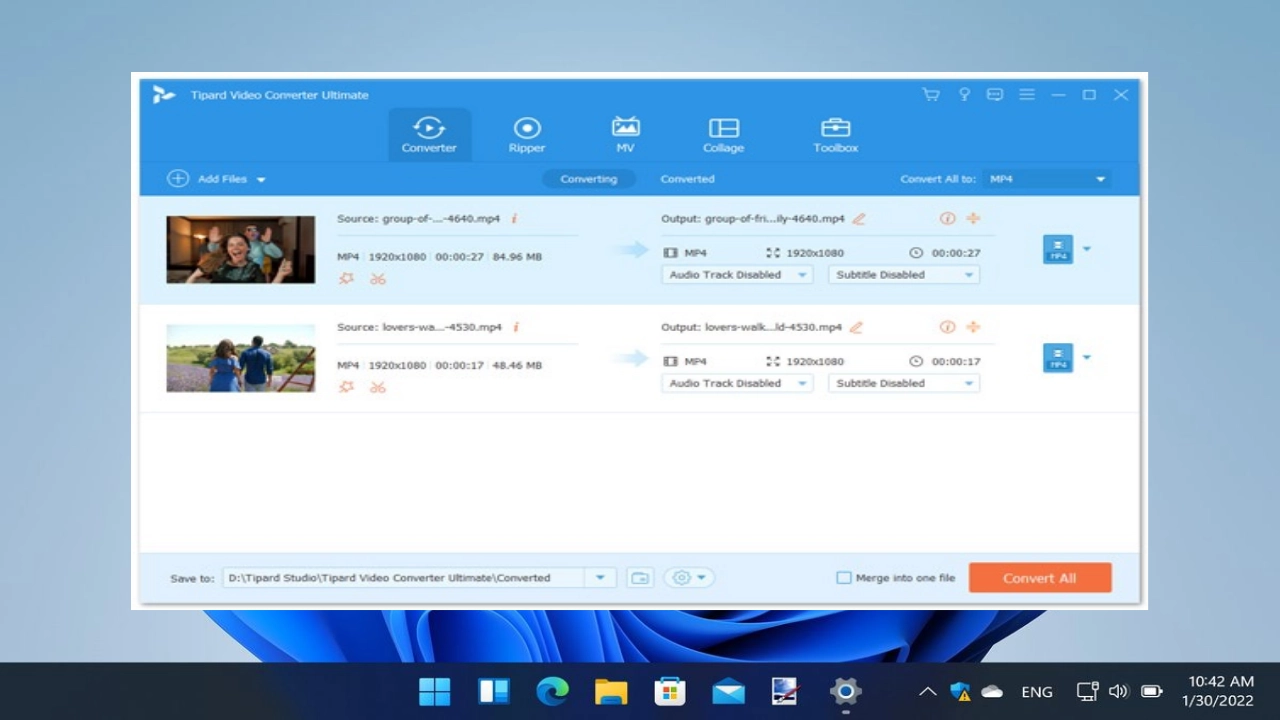This screenshot has height=720, width=1280.
Task: Open the Toolbox tab
Action: pos(835,135)
